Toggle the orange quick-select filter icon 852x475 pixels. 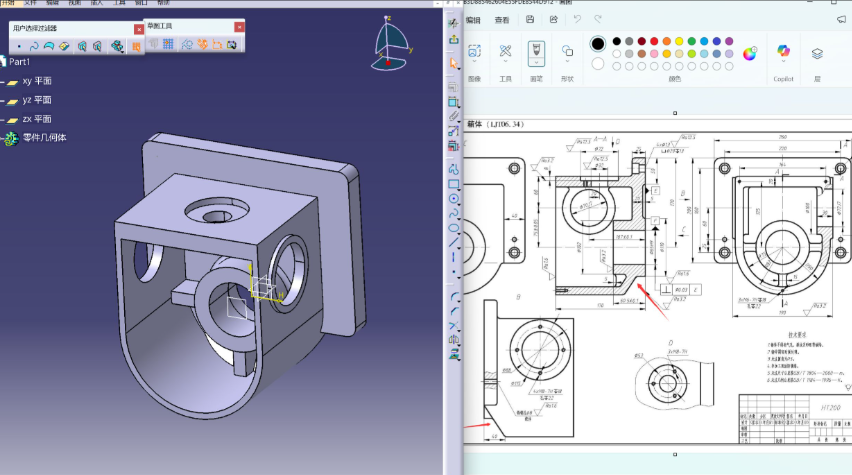tap(136, 47)
